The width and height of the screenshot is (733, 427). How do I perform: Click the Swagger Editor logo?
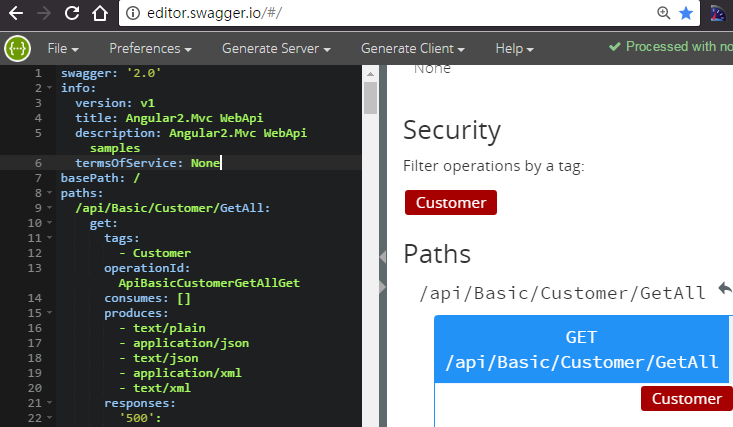[18, 49]
